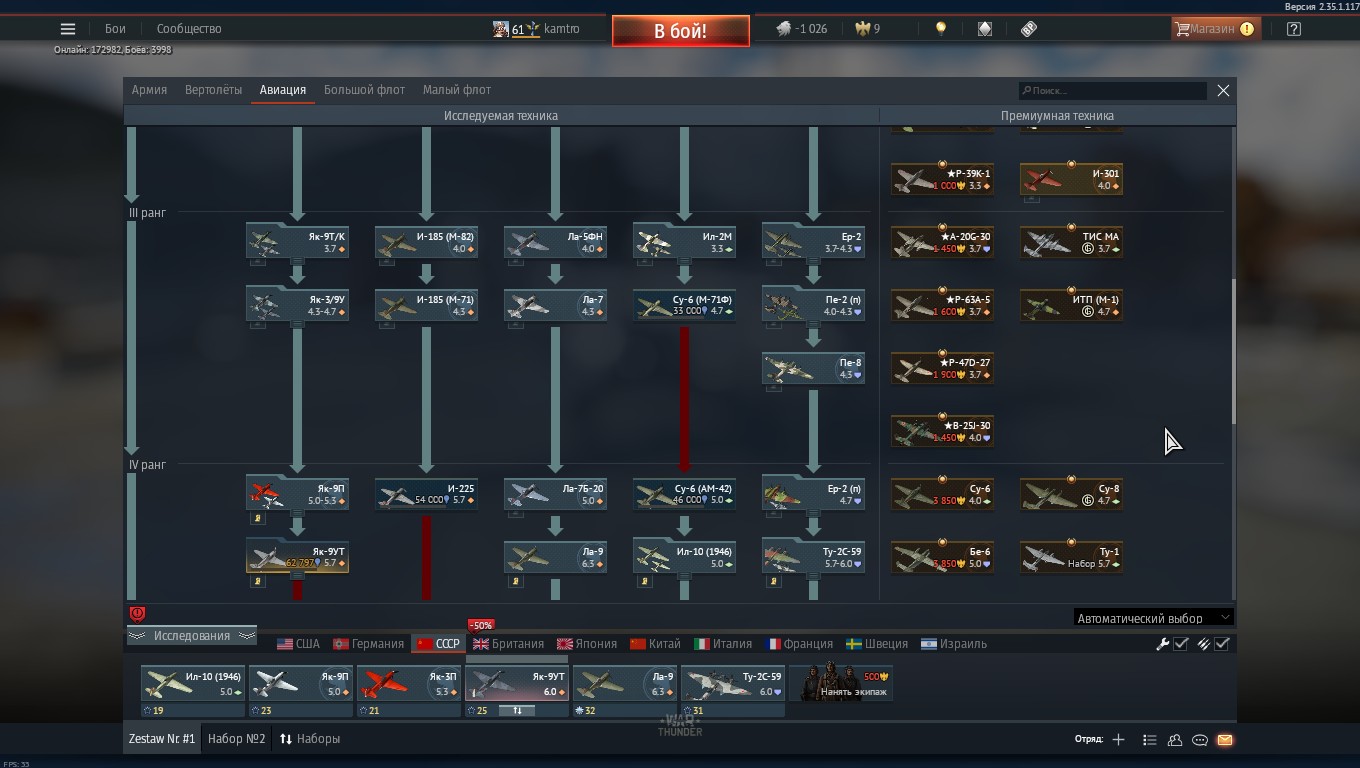Select the Ил-2М attacker card

pyautogui.click(x=684, y=242)
